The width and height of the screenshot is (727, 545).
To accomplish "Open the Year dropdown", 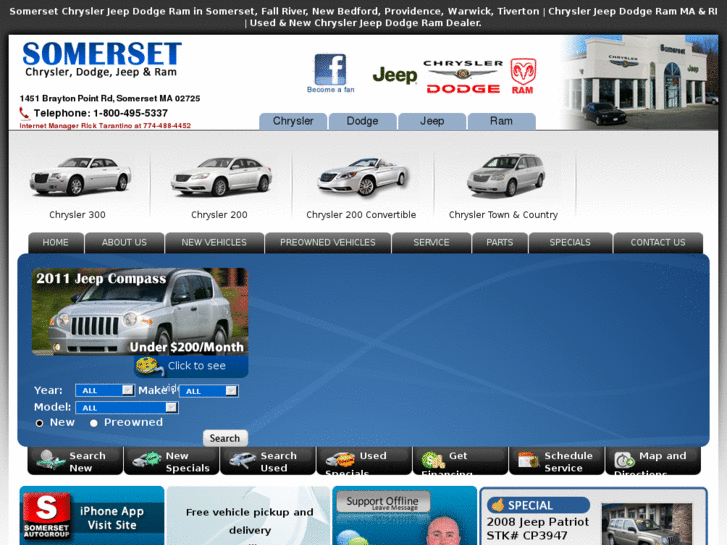I will [105, 390].
